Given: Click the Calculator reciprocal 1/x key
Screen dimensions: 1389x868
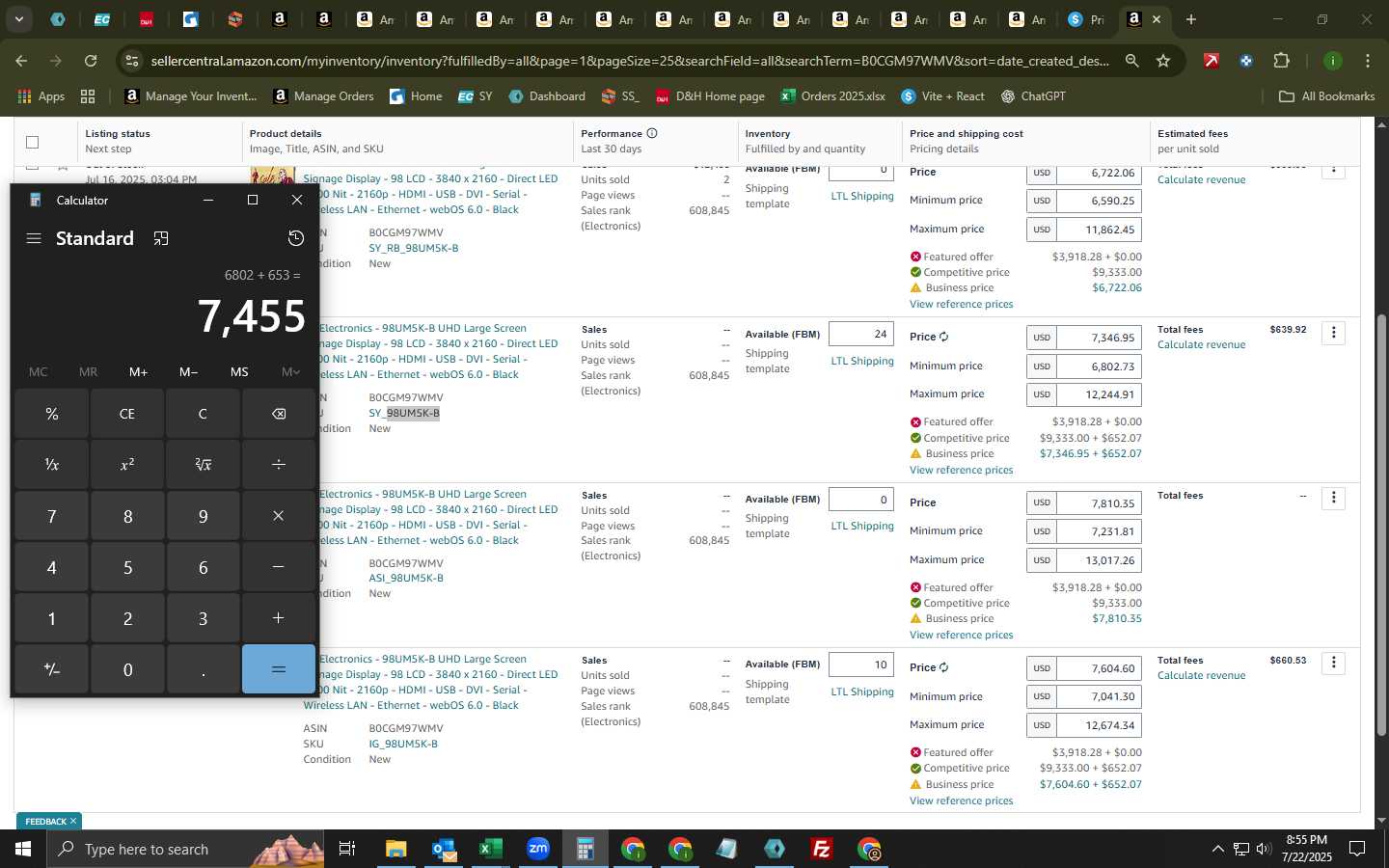Looking at the screenshot, I should click(x=52, y=465).
